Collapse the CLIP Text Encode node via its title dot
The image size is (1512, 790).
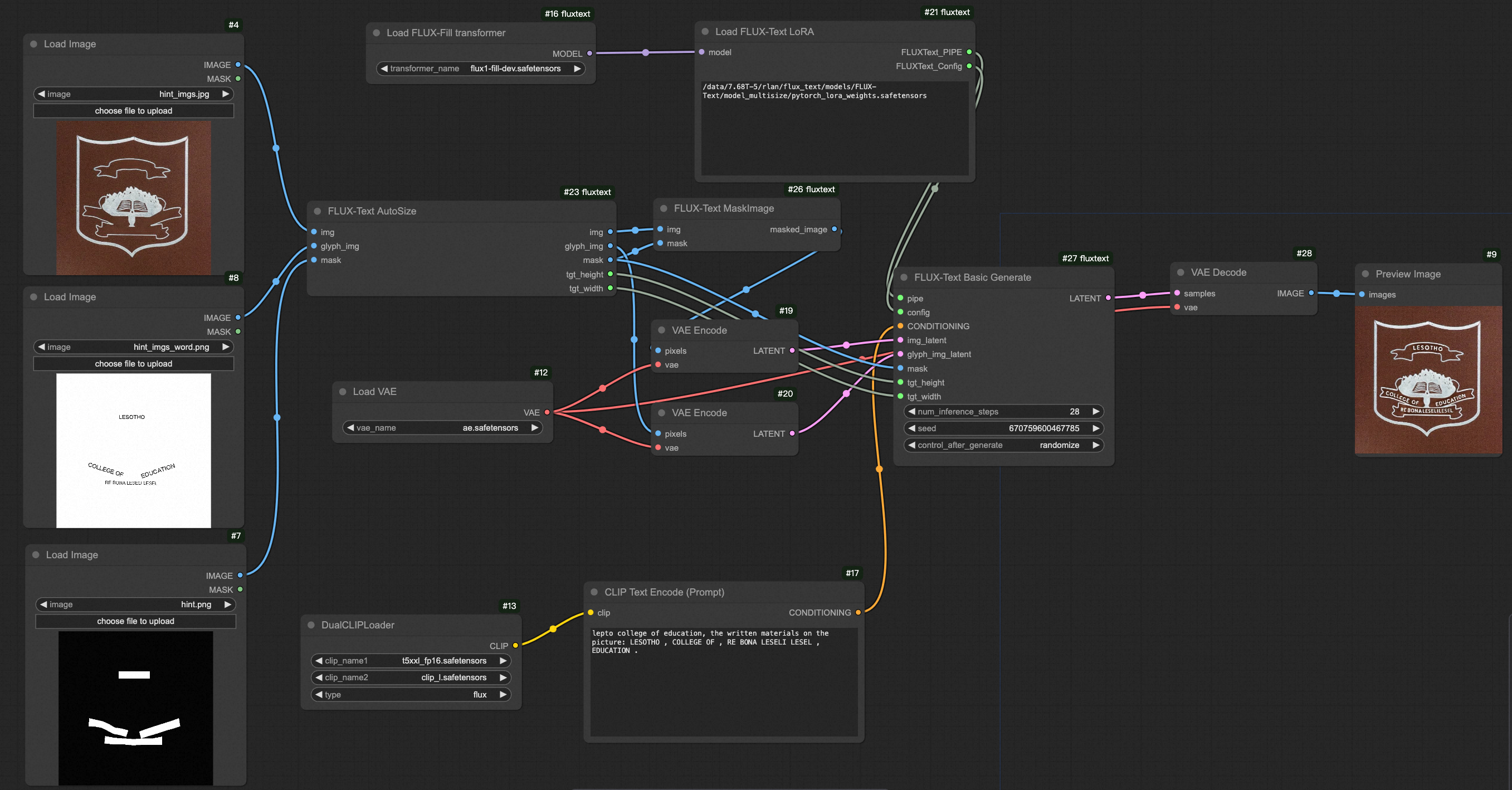pos(596,592)
